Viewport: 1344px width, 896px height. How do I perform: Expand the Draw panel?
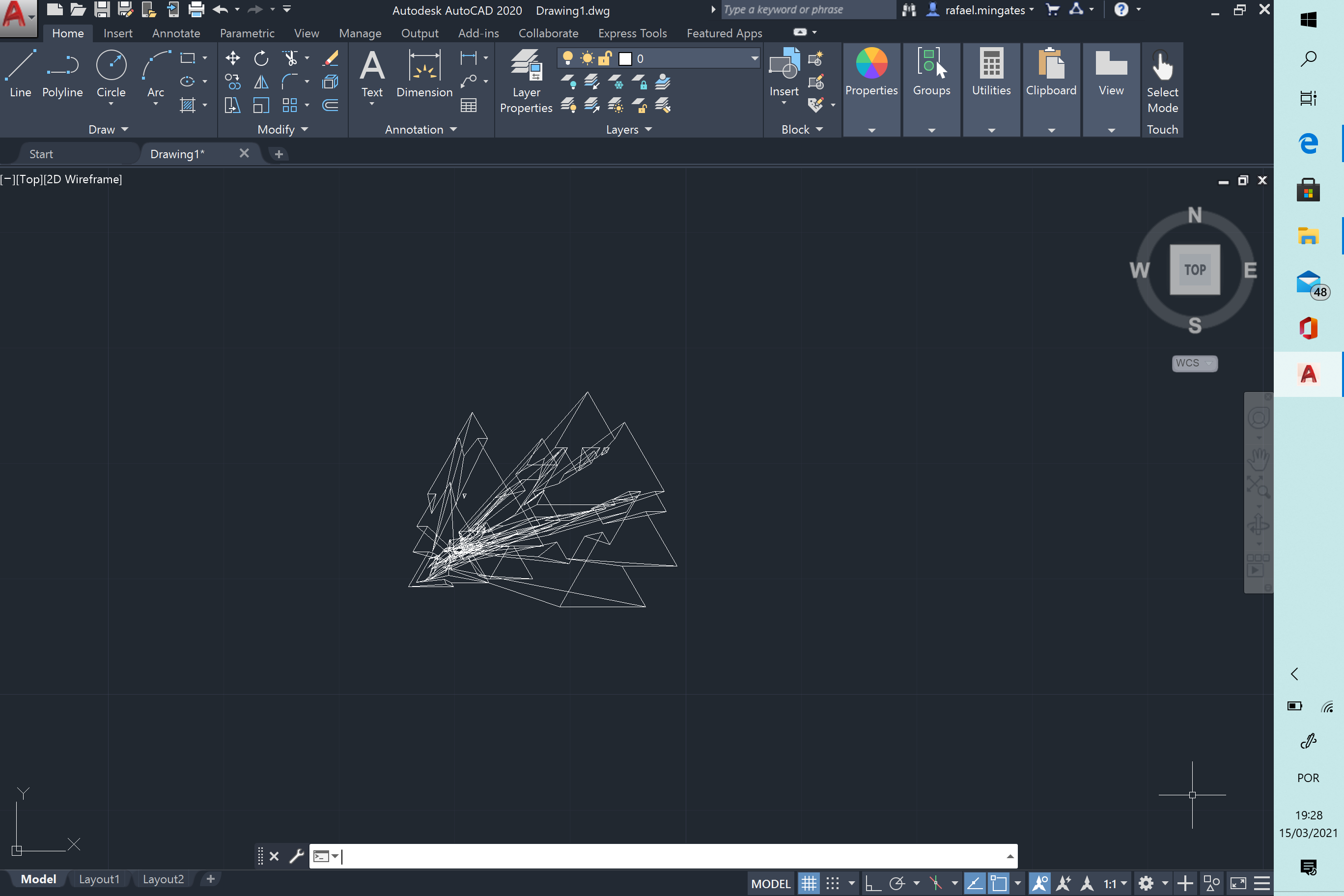point(108,130)
